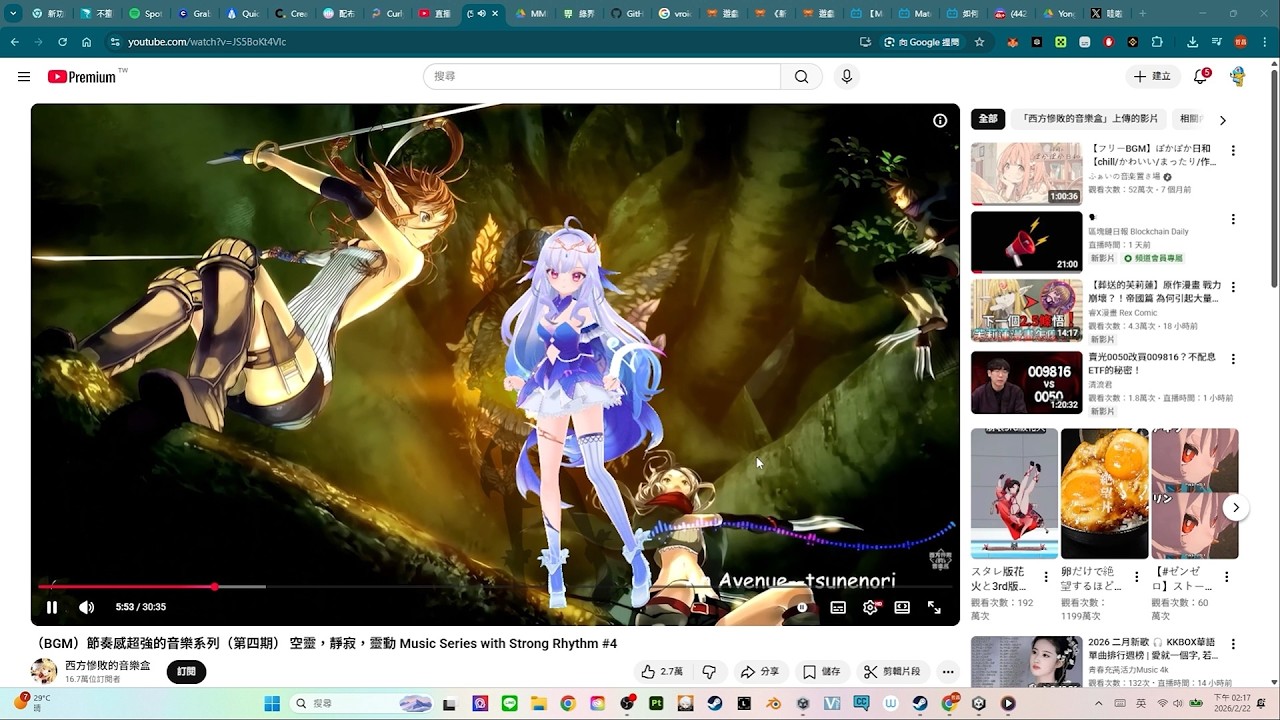Show video info card icon
Image resolution: width=1280 pixels, height=720 pixels.
click(x=940, y=120)
